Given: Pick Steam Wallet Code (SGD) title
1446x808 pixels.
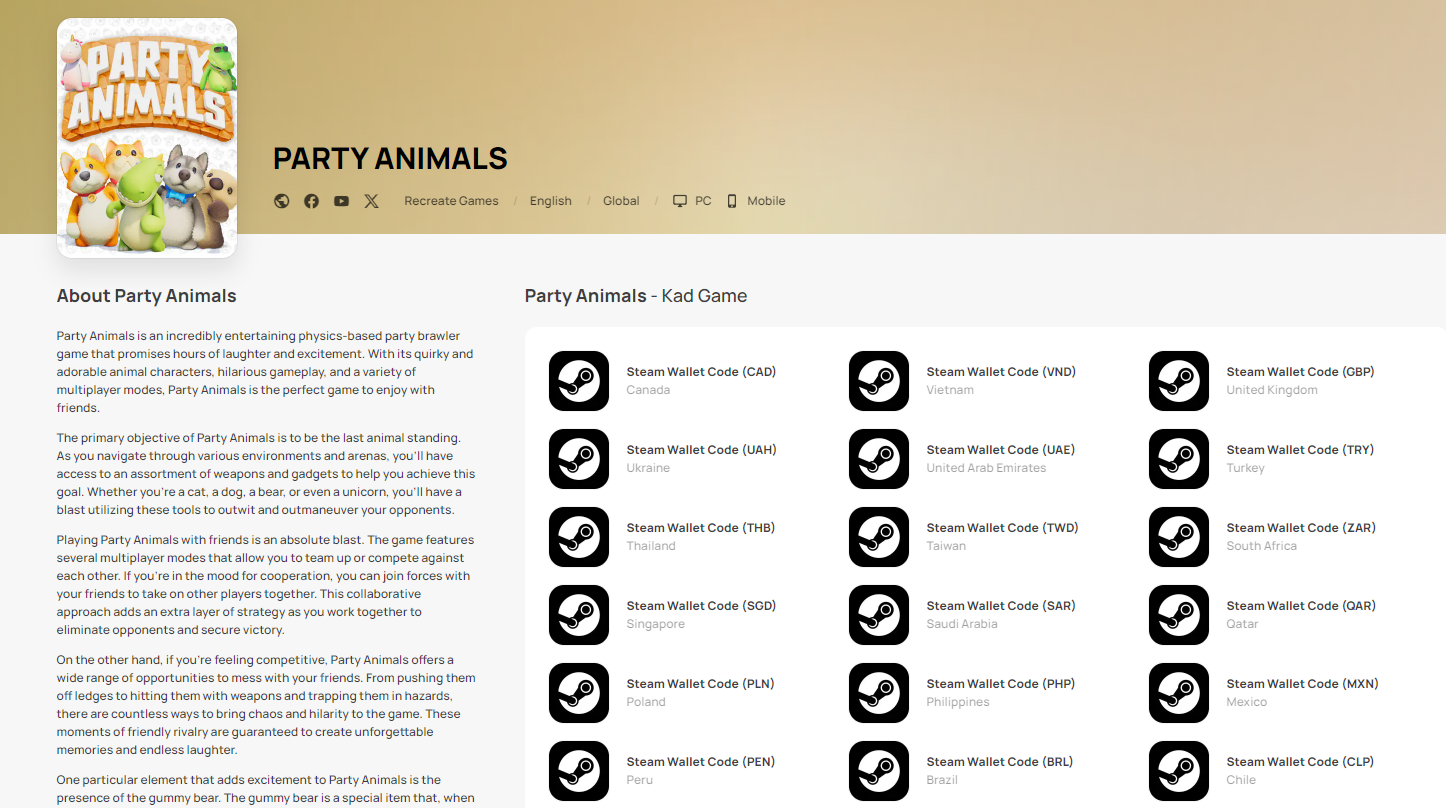Looking at the screenshot, I should pos(701,606).
